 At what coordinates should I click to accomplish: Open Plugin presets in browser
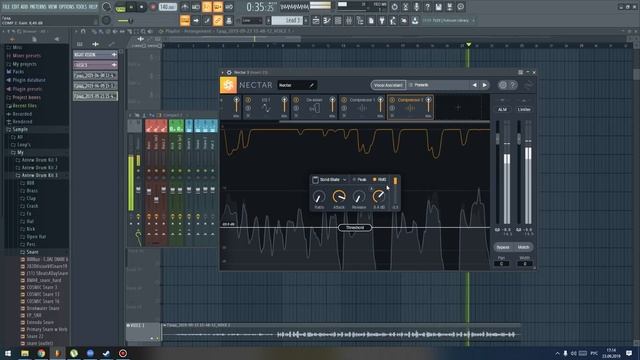(27, 89)
